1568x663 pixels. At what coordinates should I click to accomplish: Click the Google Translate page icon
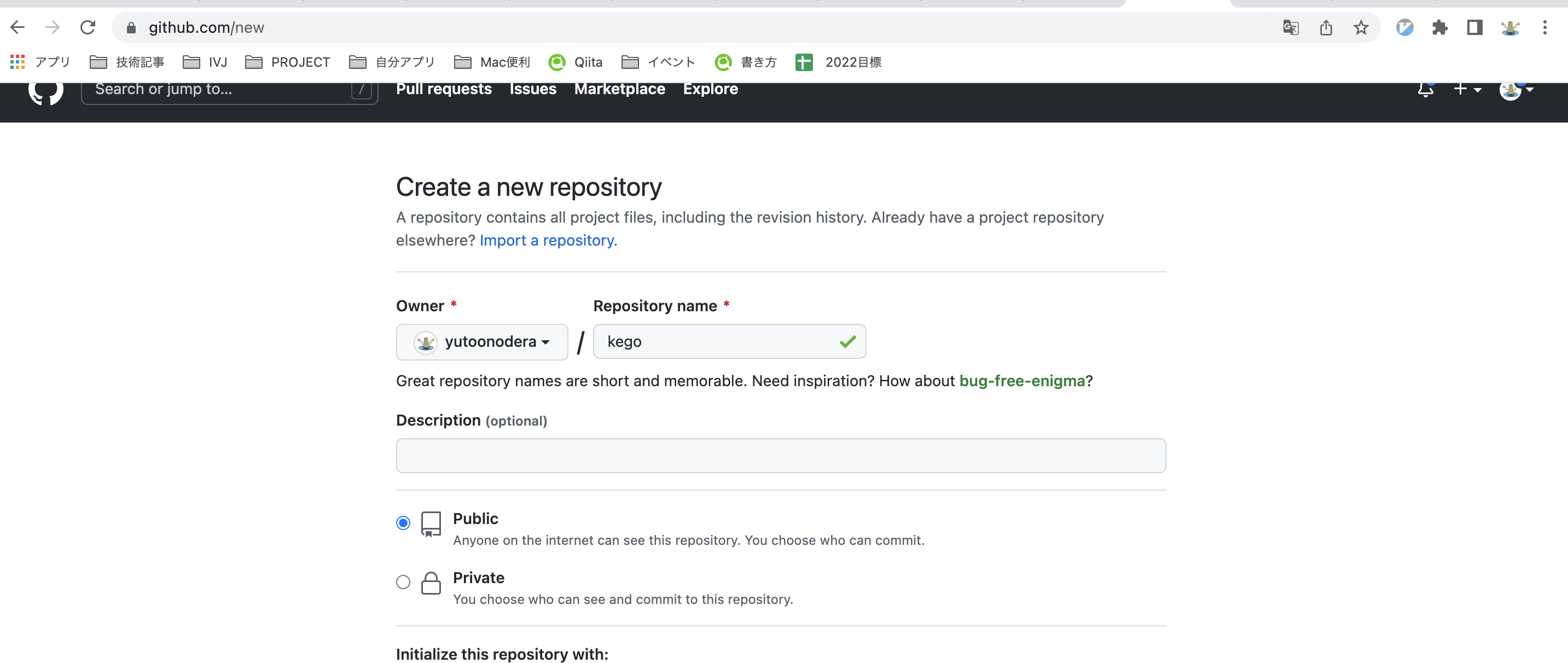tap(1291, 27)
